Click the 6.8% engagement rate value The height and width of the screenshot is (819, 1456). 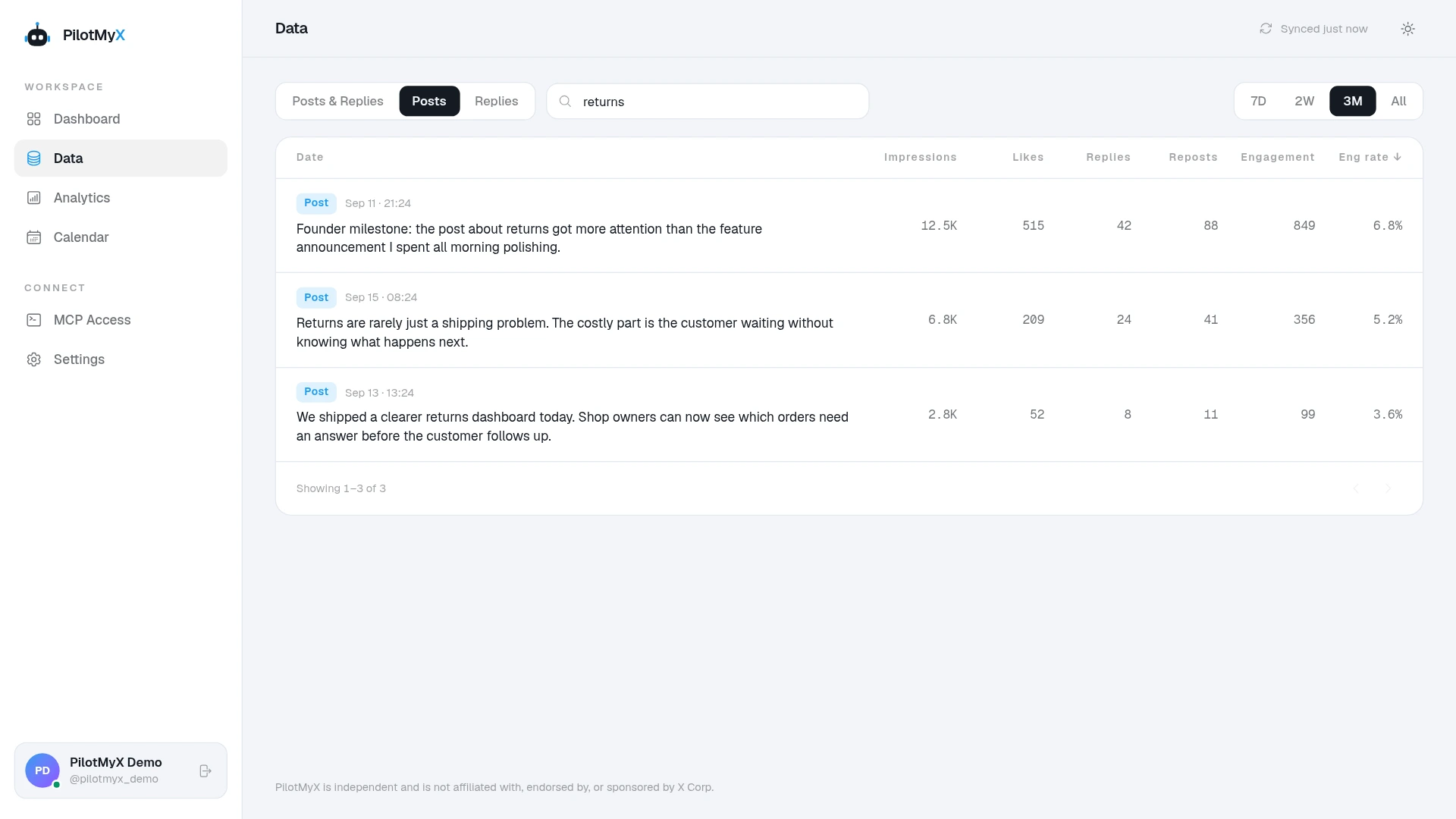(1388, 225)
